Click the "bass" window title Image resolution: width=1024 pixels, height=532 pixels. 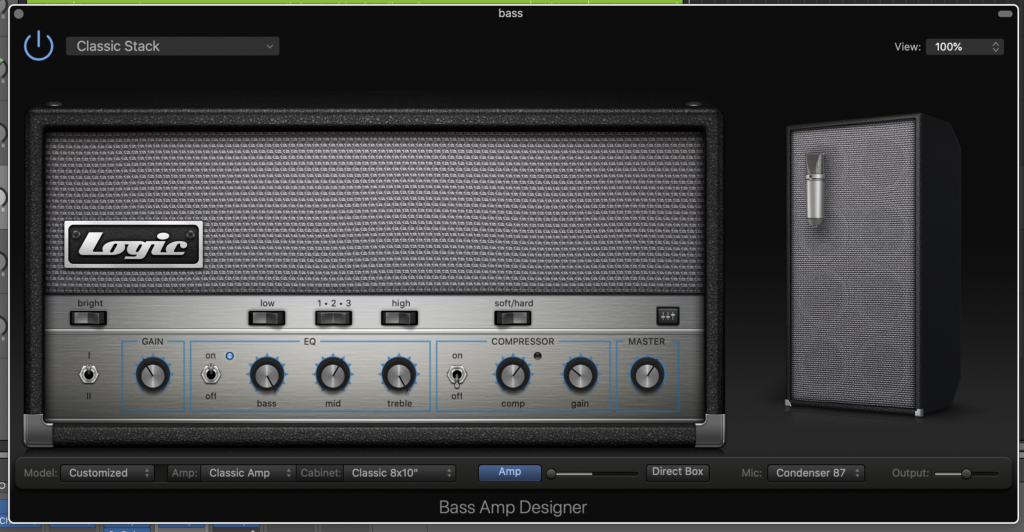510,13
